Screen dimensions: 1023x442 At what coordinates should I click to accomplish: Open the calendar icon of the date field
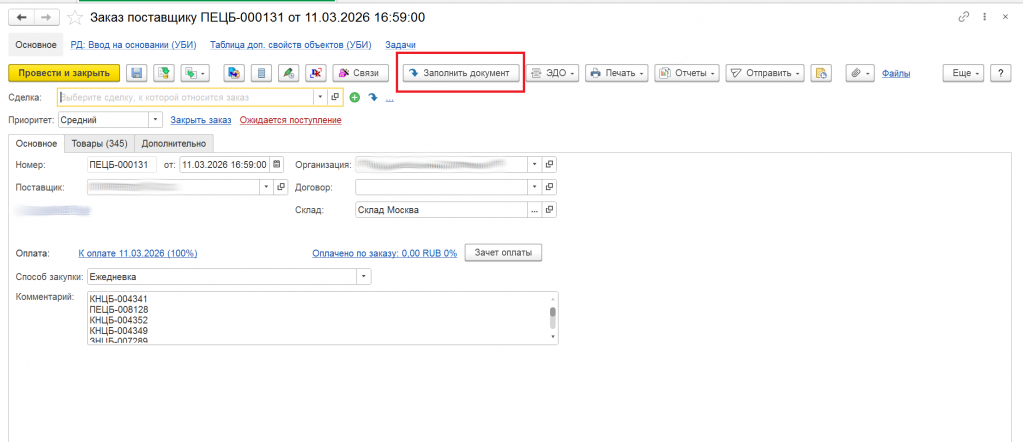pos(277,165)
